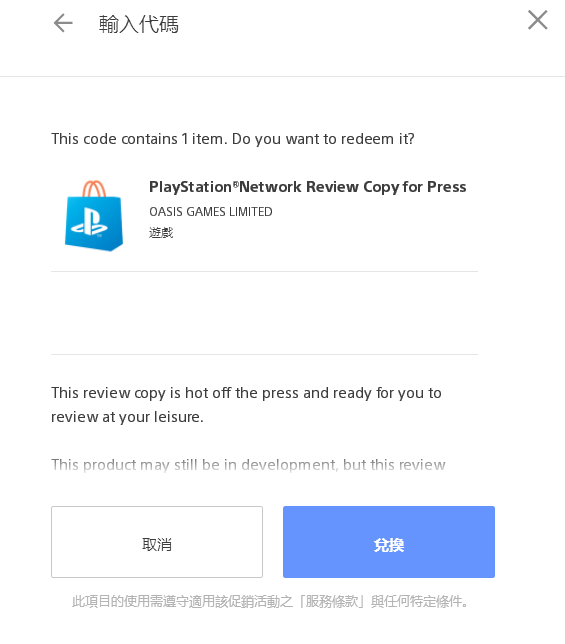Click the grey footer disclaimer starting 此項目的使用
This screenshot has height=644, width=565.
[270, 602]
